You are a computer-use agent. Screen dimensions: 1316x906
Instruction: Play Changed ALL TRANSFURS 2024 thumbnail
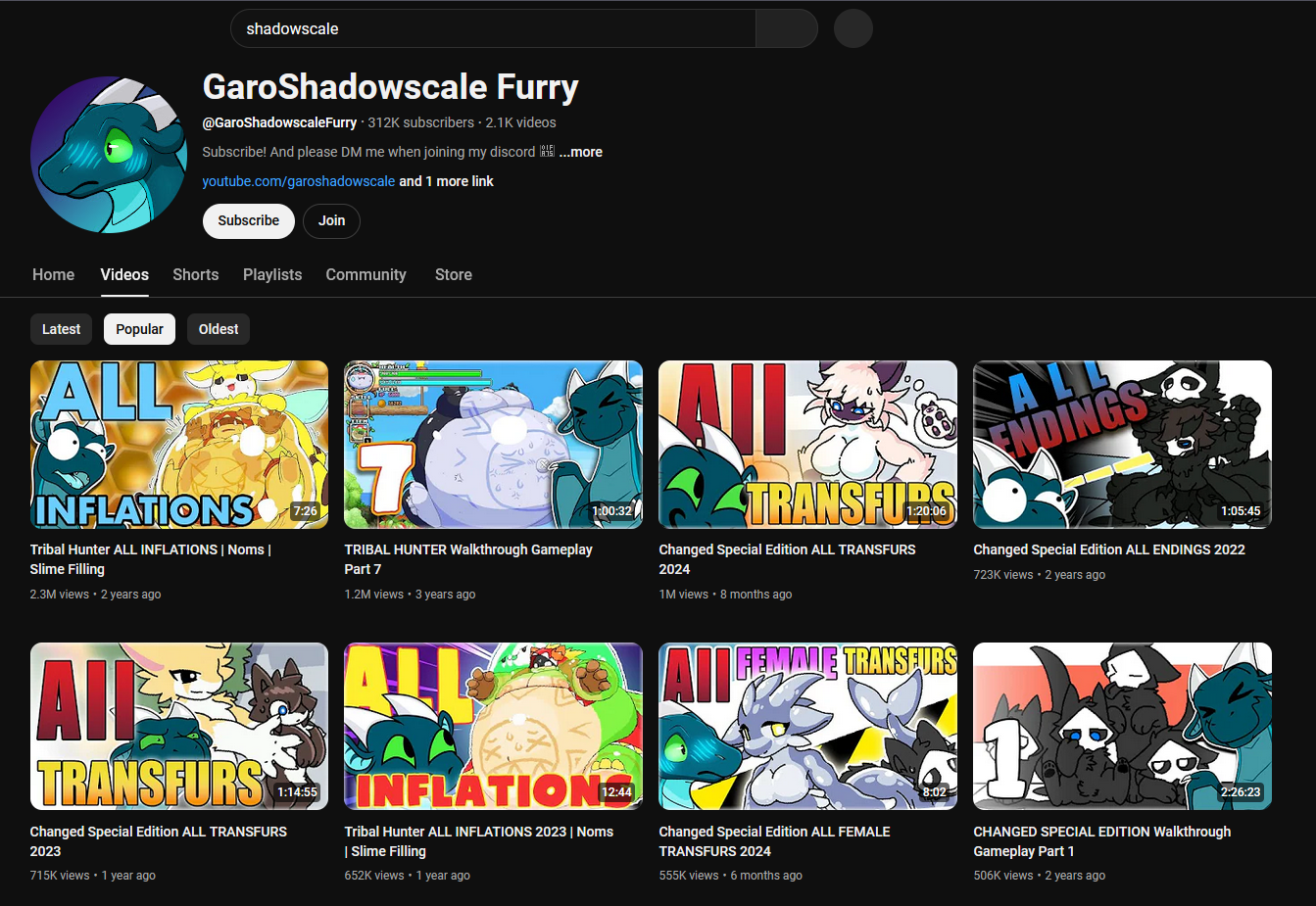click(x=808, y=445)
